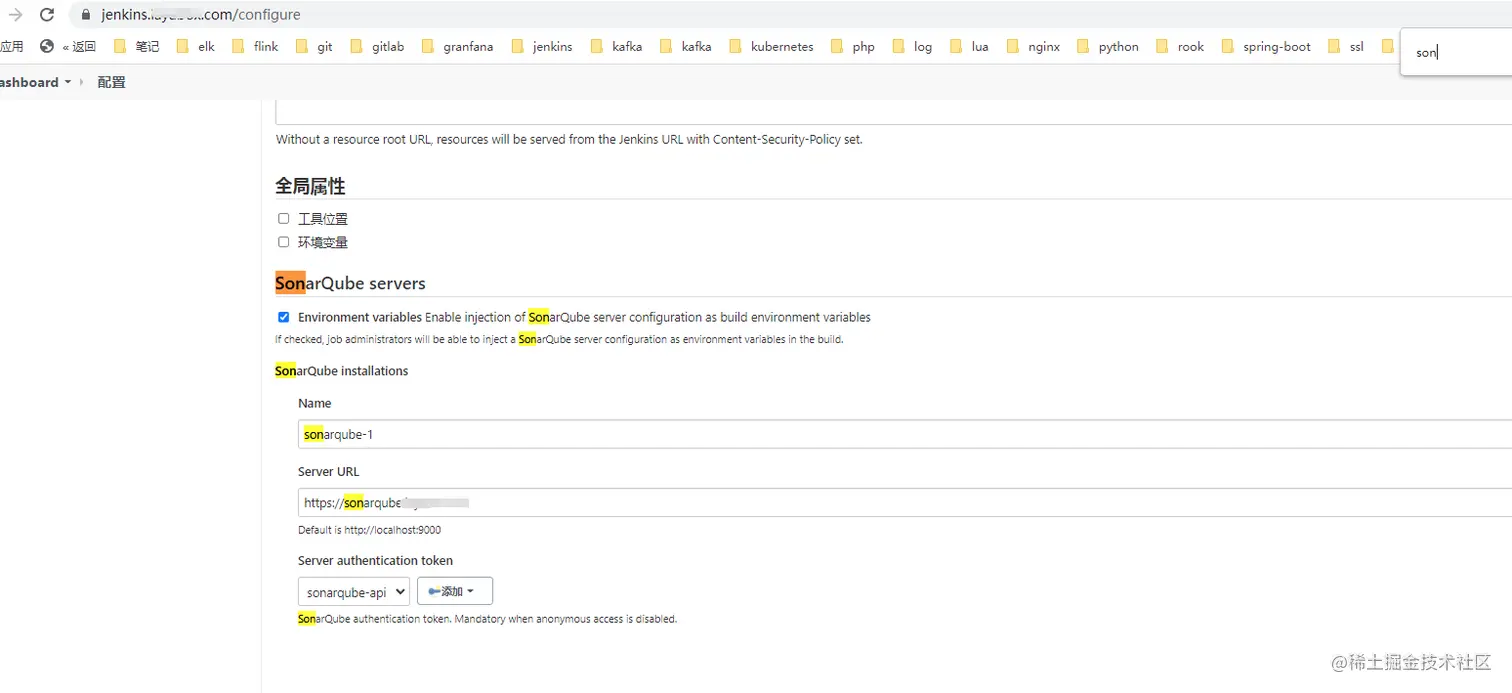Click the Server authentication token label
Image resolution: width=1512 pixels, height=693 pixels.
click(375, 560)
